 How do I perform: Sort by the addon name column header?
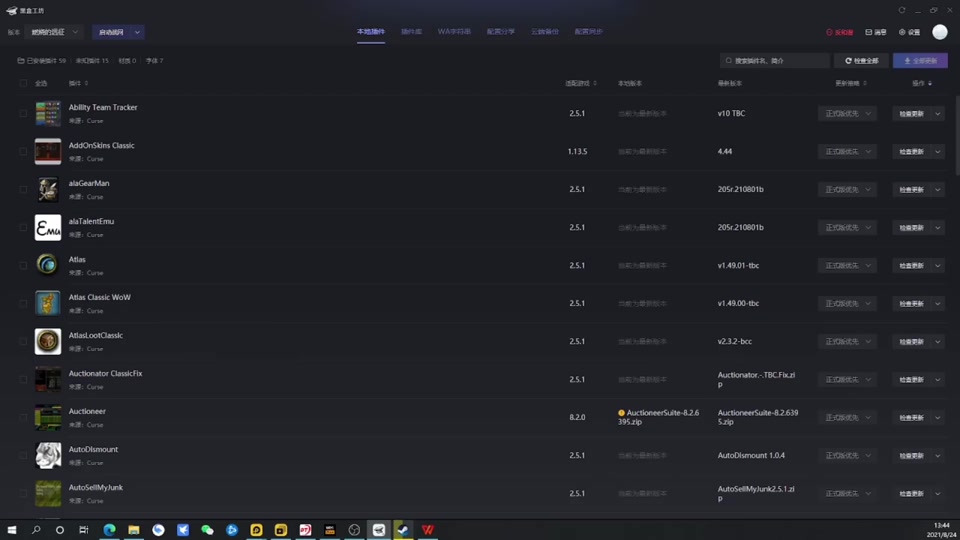[x=78, y=83]
